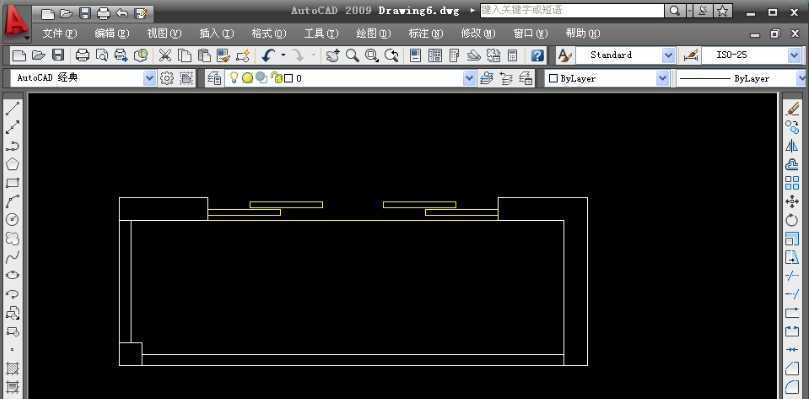
Task: Expand the layer list dropdown arrow
Action: point(470,78)
